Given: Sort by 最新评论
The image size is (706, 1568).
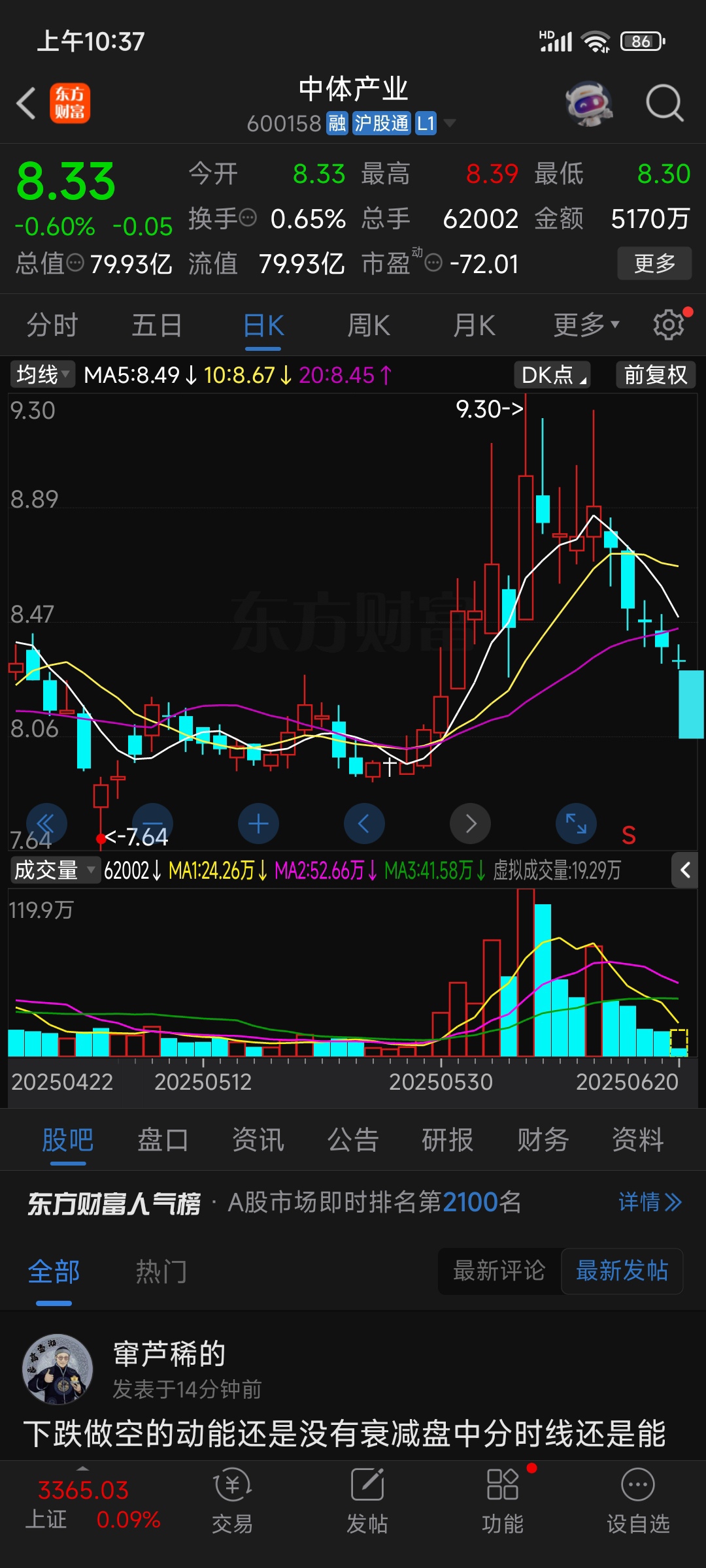Looking at the screenshot, I should pyautogui.click(x=499, y=1271).
